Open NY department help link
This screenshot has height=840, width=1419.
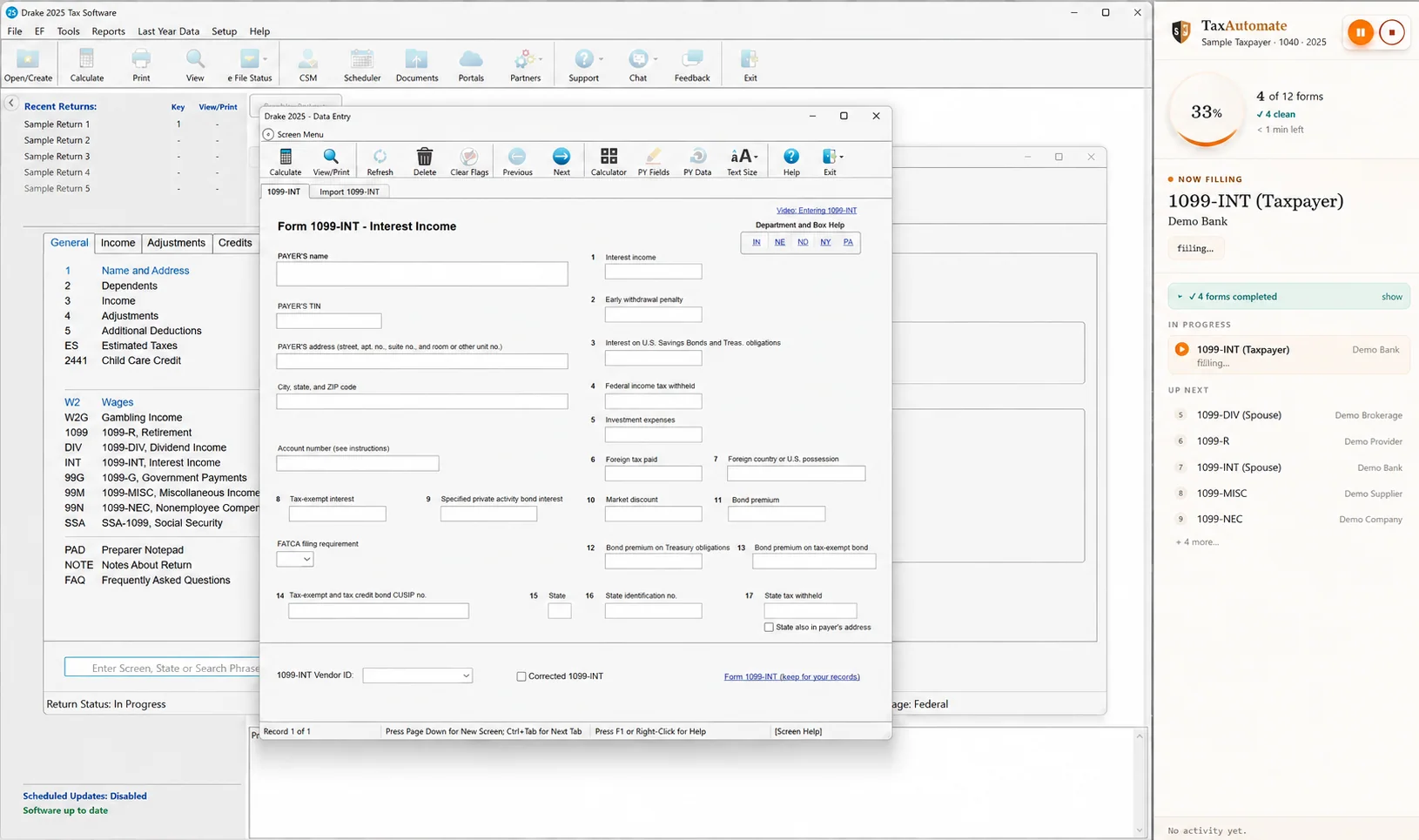(x=825, y=242)
